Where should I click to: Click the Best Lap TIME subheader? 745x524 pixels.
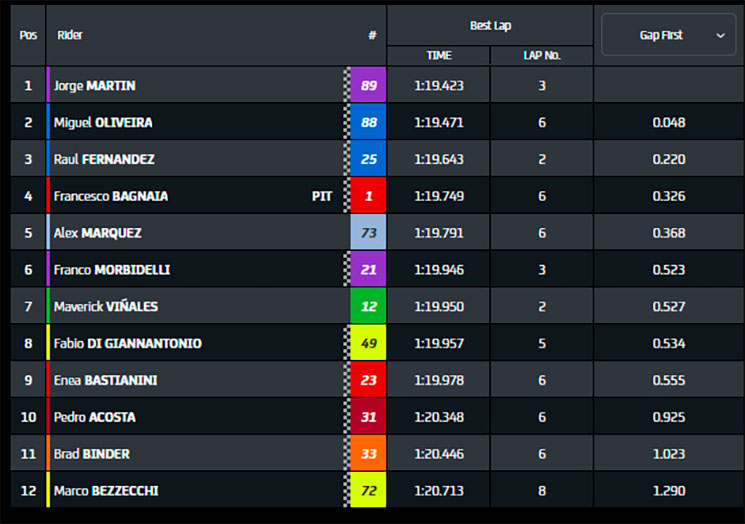(439, 56)
